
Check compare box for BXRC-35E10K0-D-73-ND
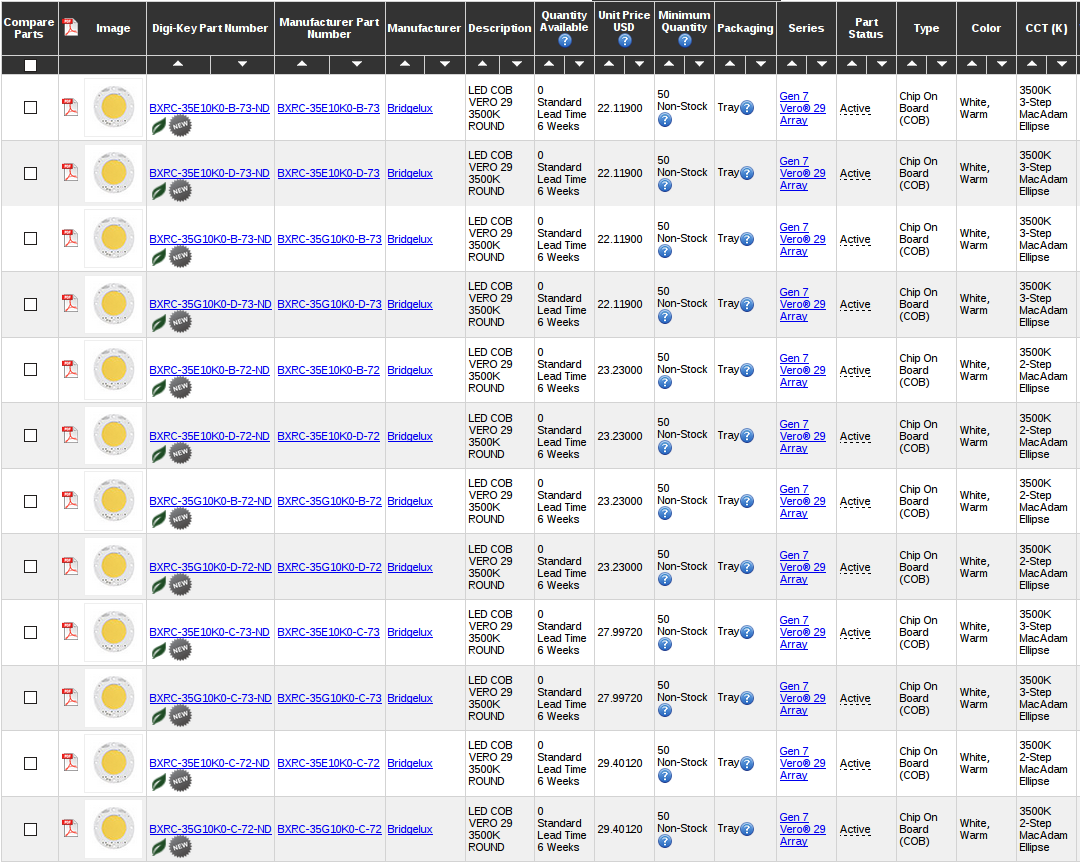(30, 173)
